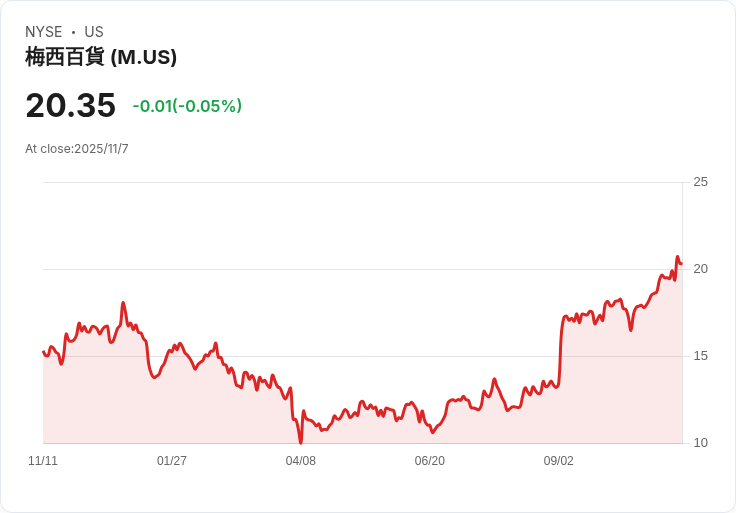This screenshot has width=736, height=513.
Task: Click the 25 value on the y-axis
Action: coord(700,182)
